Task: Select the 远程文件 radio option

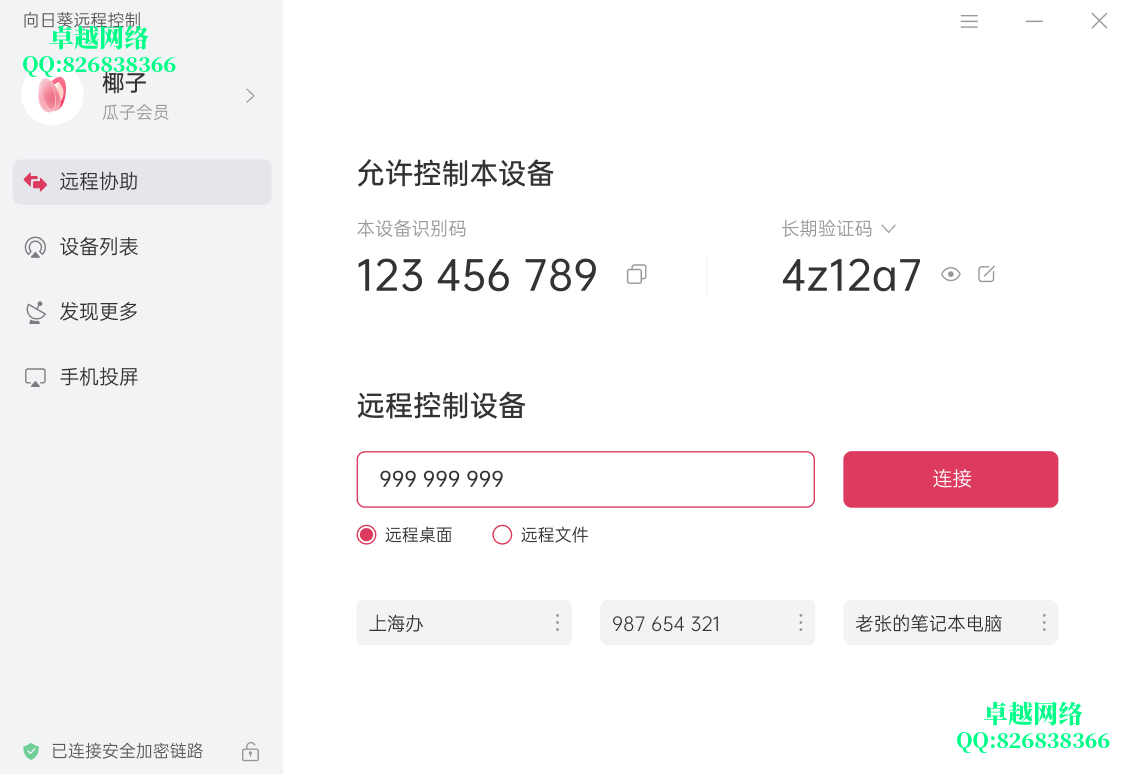Action: pos(502,535)
